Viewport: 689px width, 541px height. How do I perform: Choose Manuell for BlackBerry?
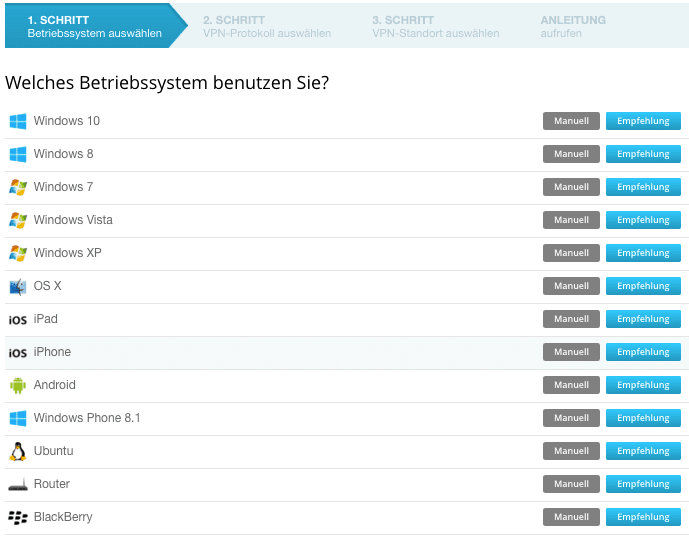pos(571,517)
